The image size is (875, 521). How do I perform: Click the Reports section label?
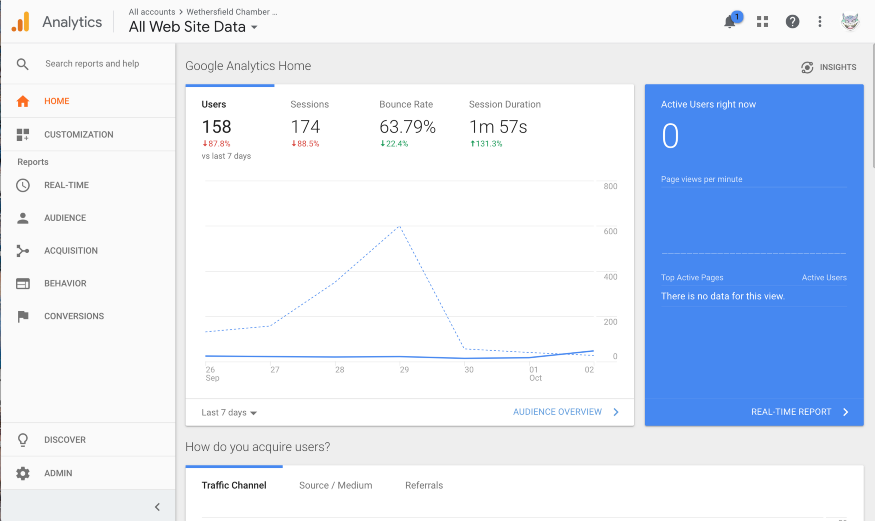33,162
